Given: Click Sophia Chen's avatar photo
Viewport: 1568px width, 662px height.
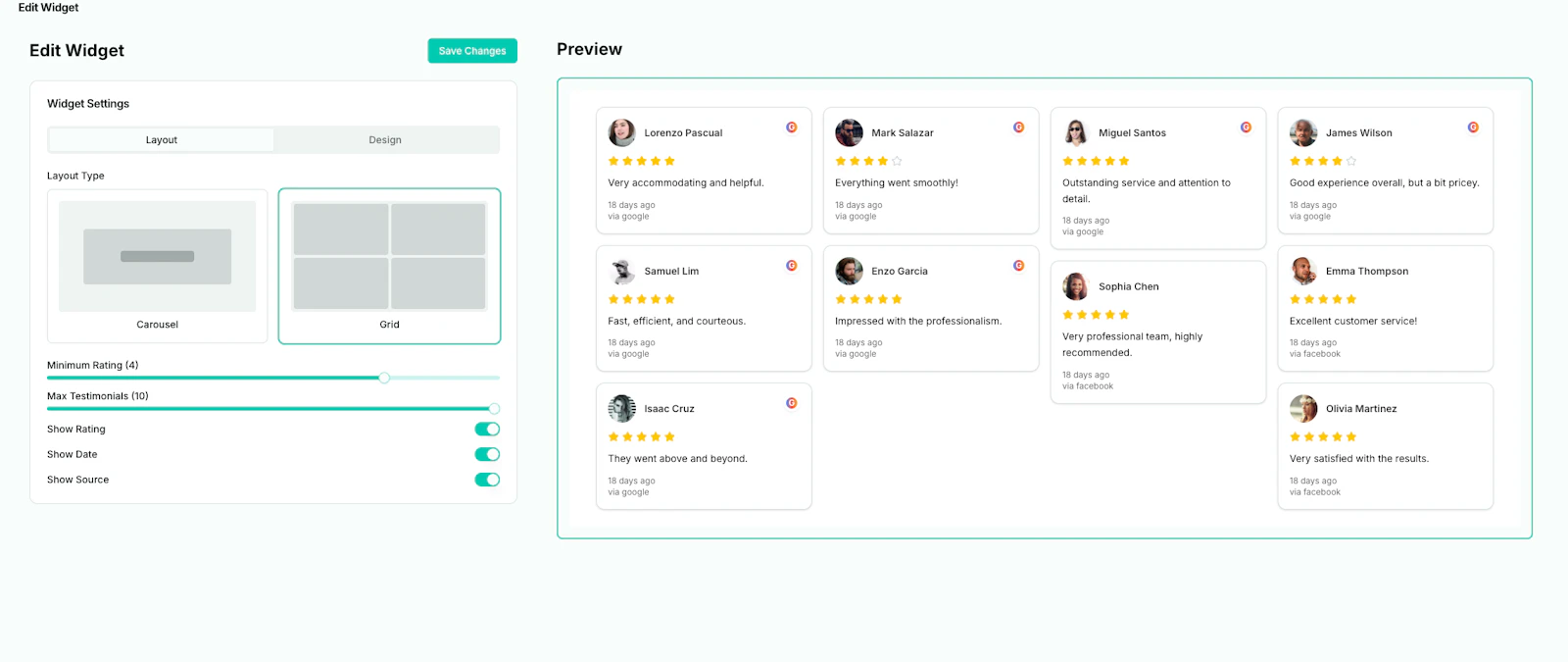Looking at the screenshot, I should tap(1076, 286).
